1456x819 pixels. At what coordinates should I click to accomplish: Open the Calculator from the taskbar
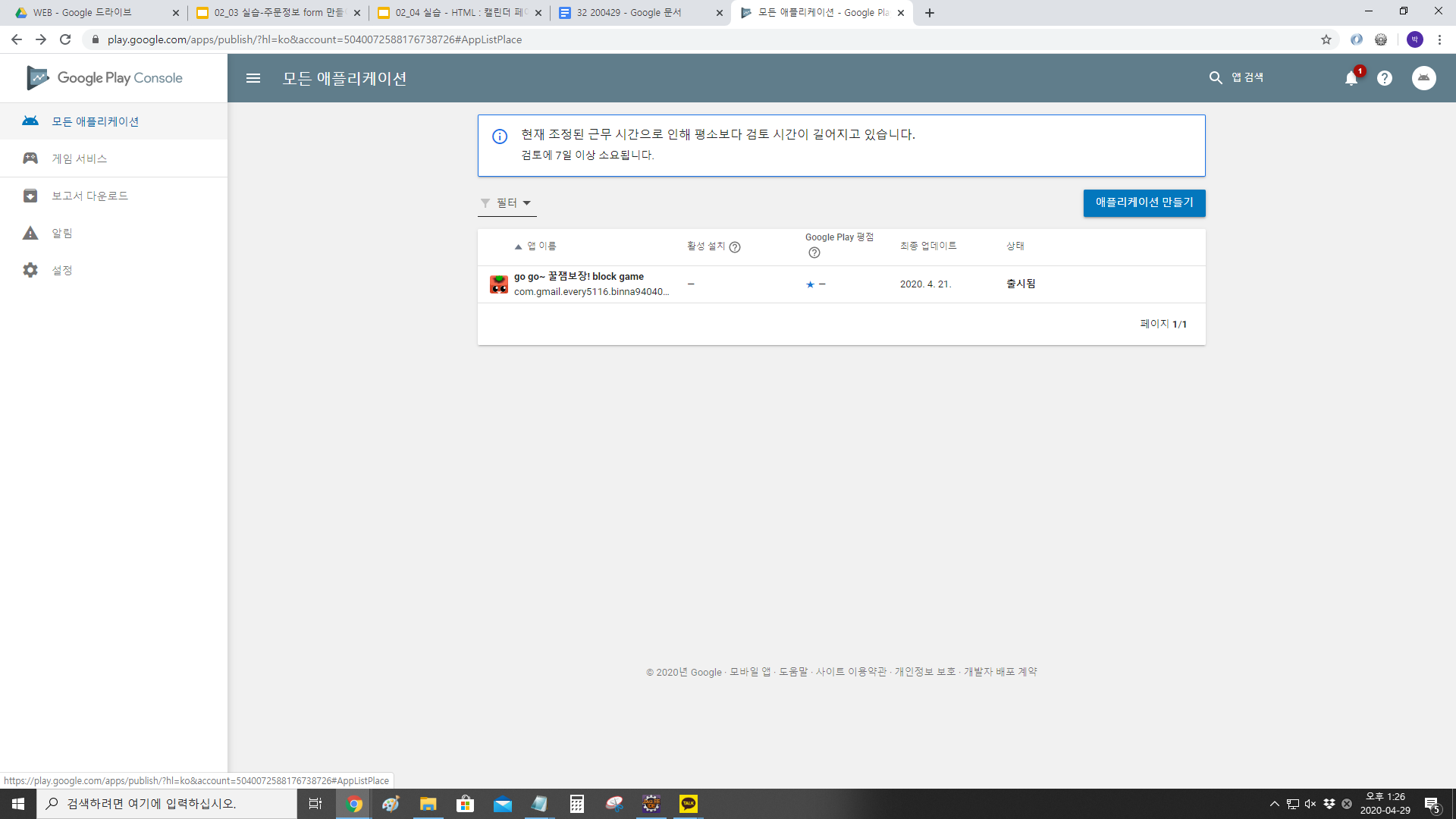(577, 804)
